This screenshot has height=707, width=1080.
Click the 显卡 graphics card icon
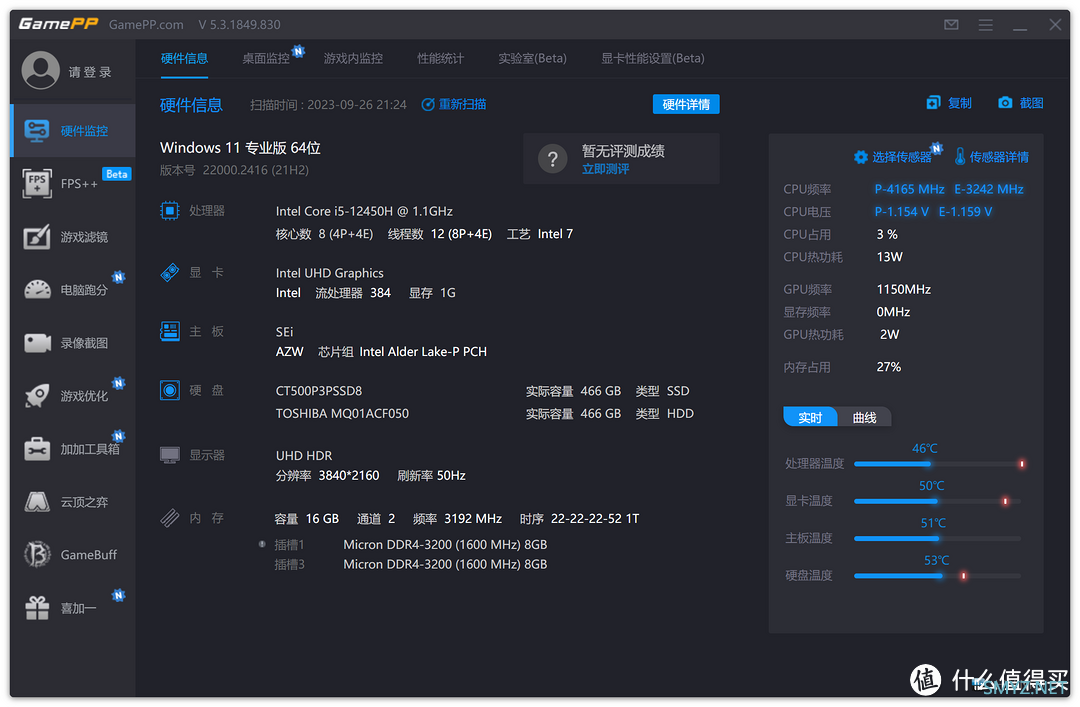click(169, 272)
